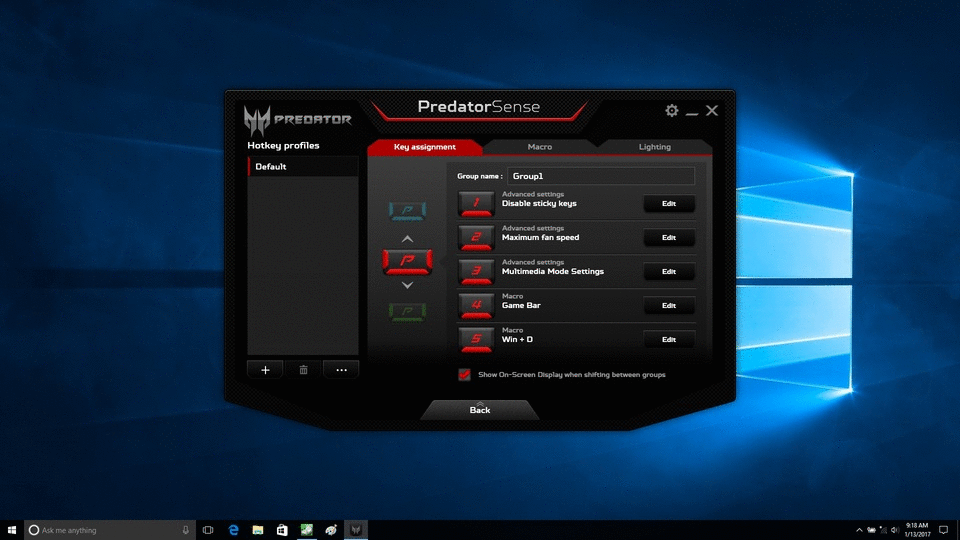Open File Explorer from taskbar
The image size is (960, 540).
point(258,530)
